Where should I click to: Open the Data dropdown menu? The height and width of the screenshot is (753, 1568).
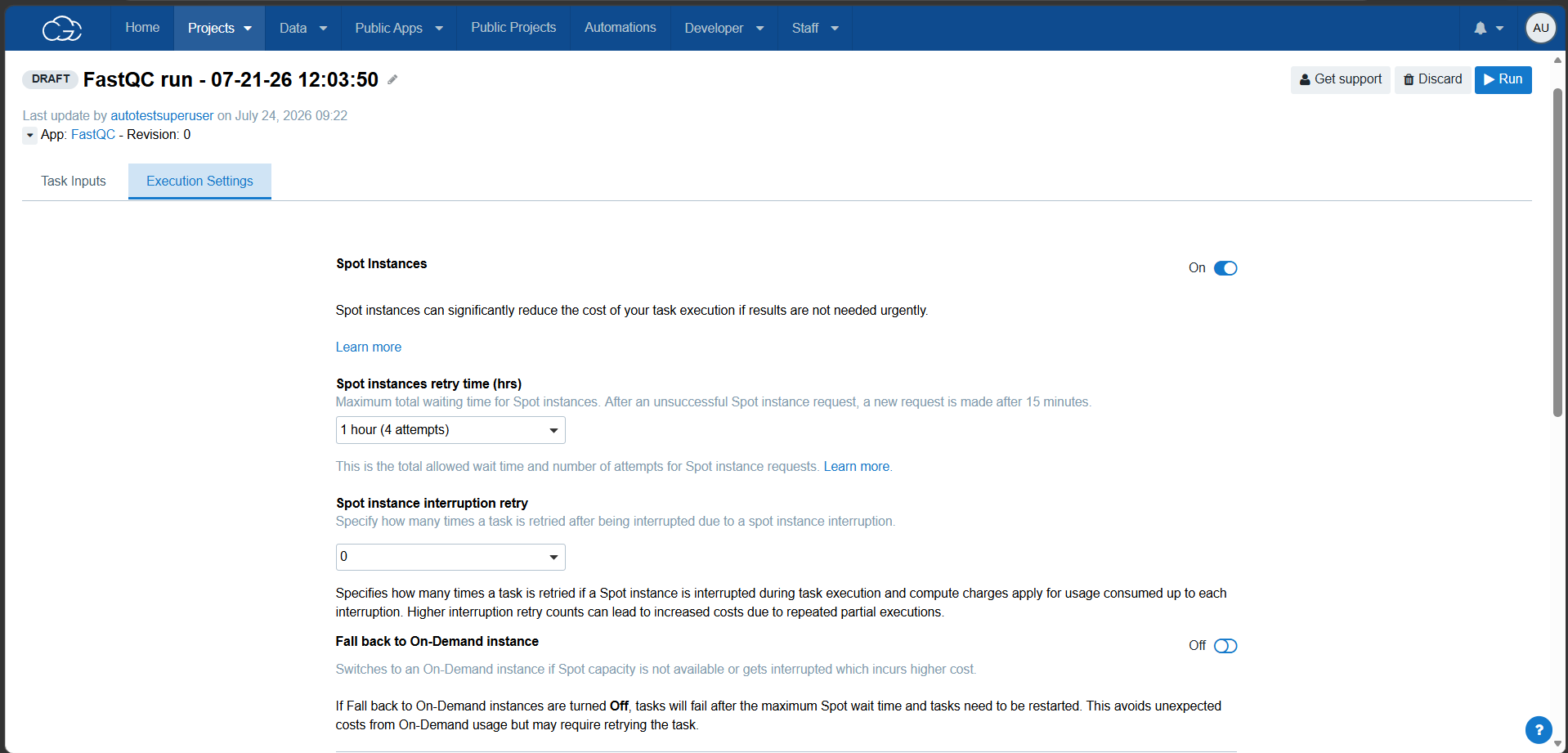tap(303, 28)
